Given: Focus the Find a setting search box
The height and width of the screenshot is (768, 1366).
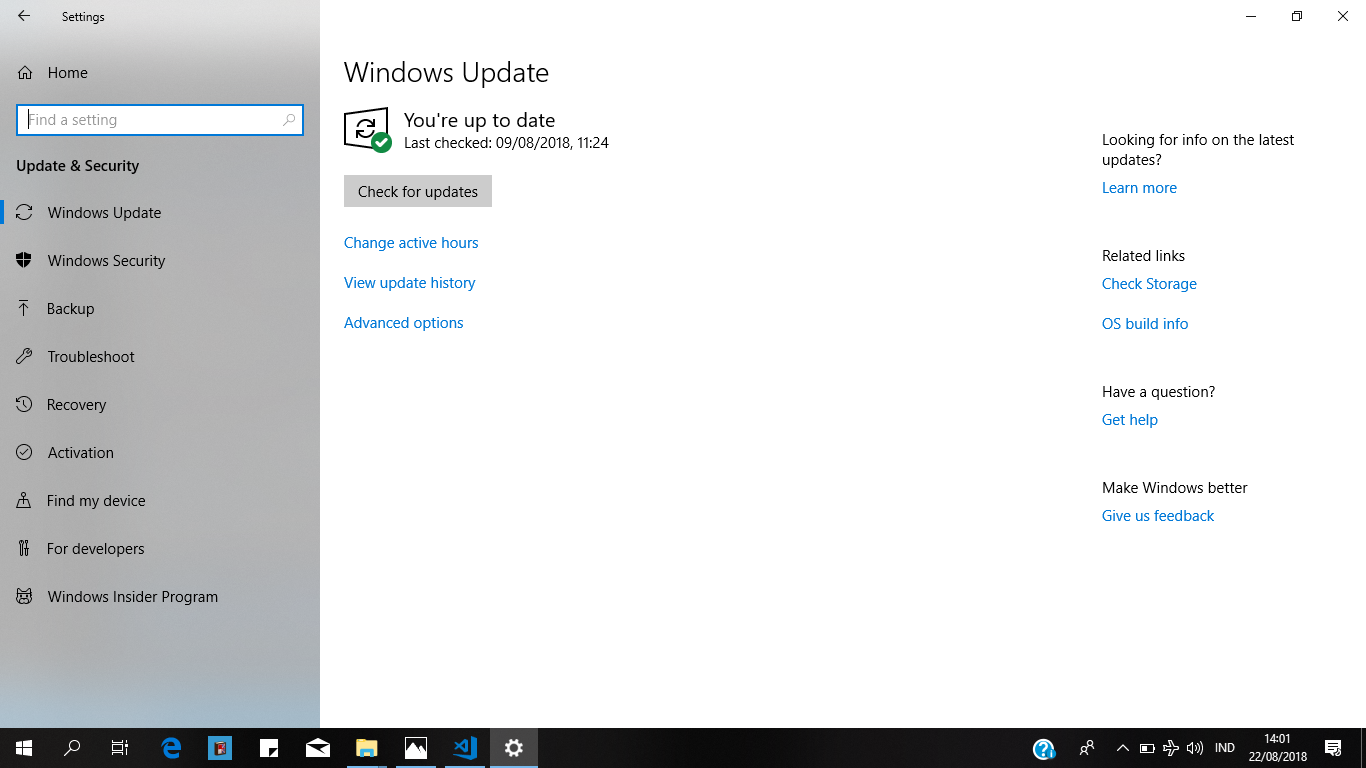Looking at the screenshot, I should 160,120.
